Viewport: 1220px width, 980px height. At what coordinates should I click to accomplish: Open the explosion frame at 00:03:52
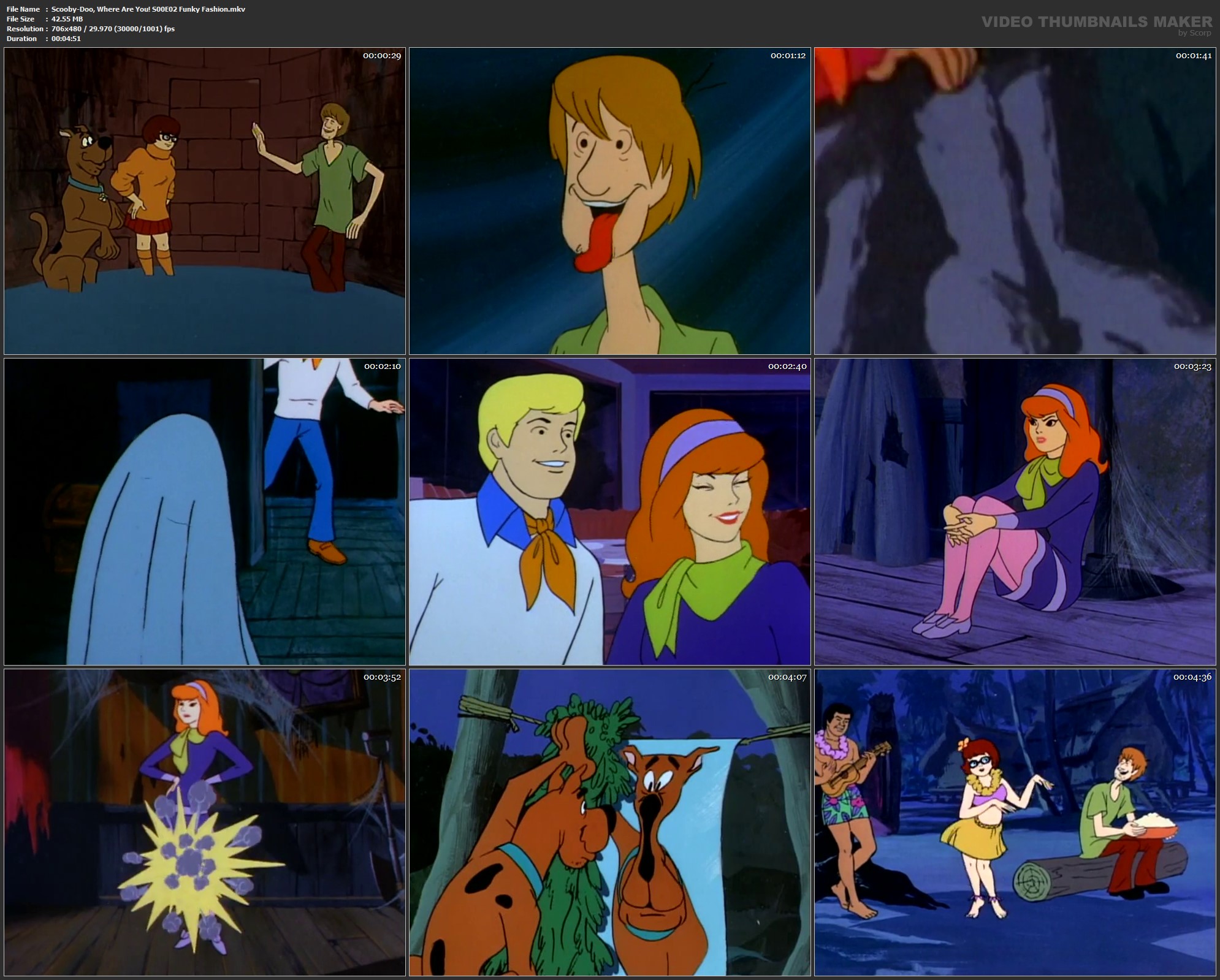coord(204,822)
